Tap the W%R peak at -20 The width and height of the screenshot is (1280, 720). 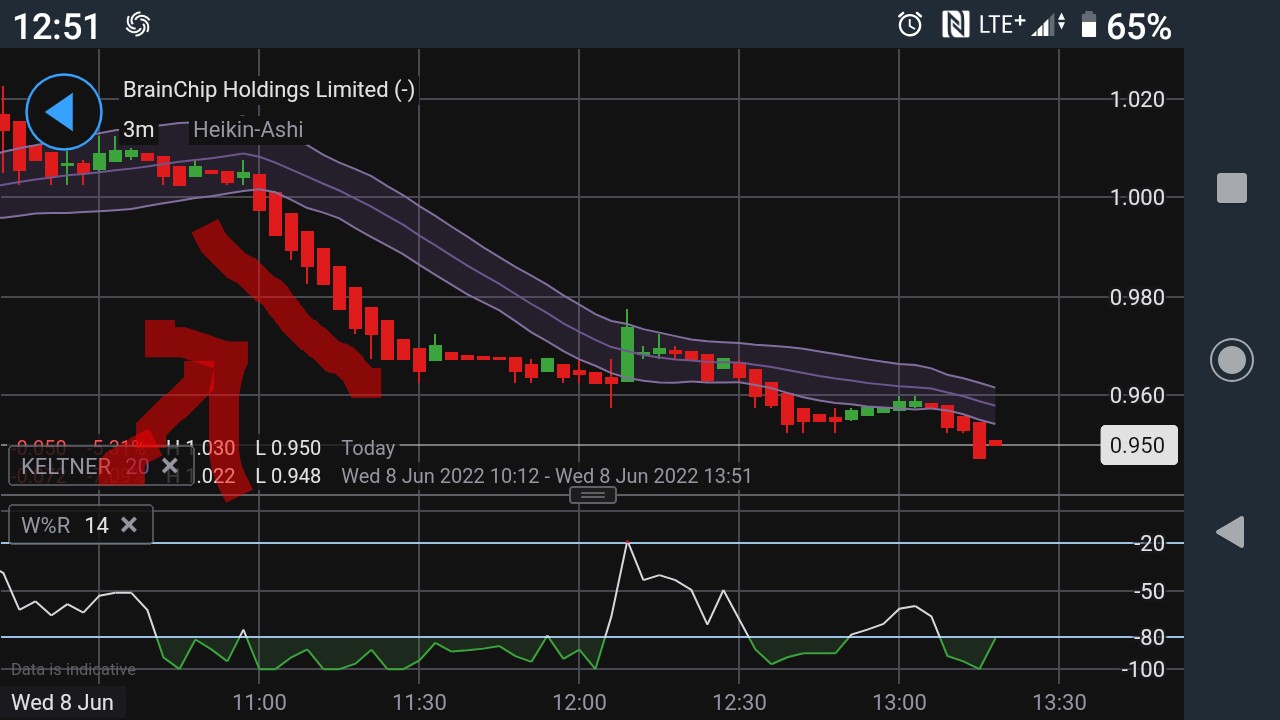click(627, 543)
